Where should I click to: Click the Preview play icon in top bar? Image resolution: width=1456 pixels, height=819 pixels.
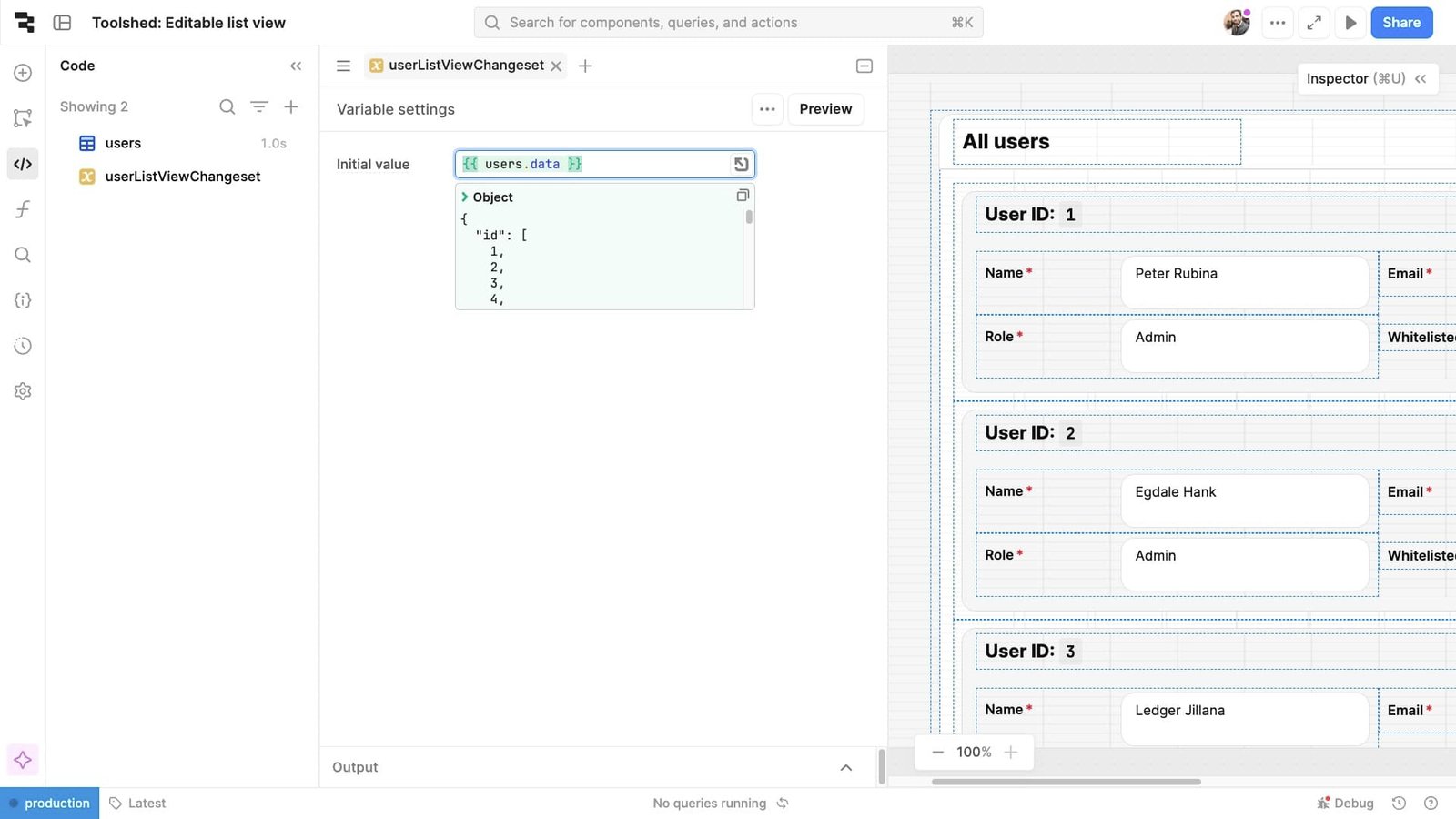(x=1351, y=23)
